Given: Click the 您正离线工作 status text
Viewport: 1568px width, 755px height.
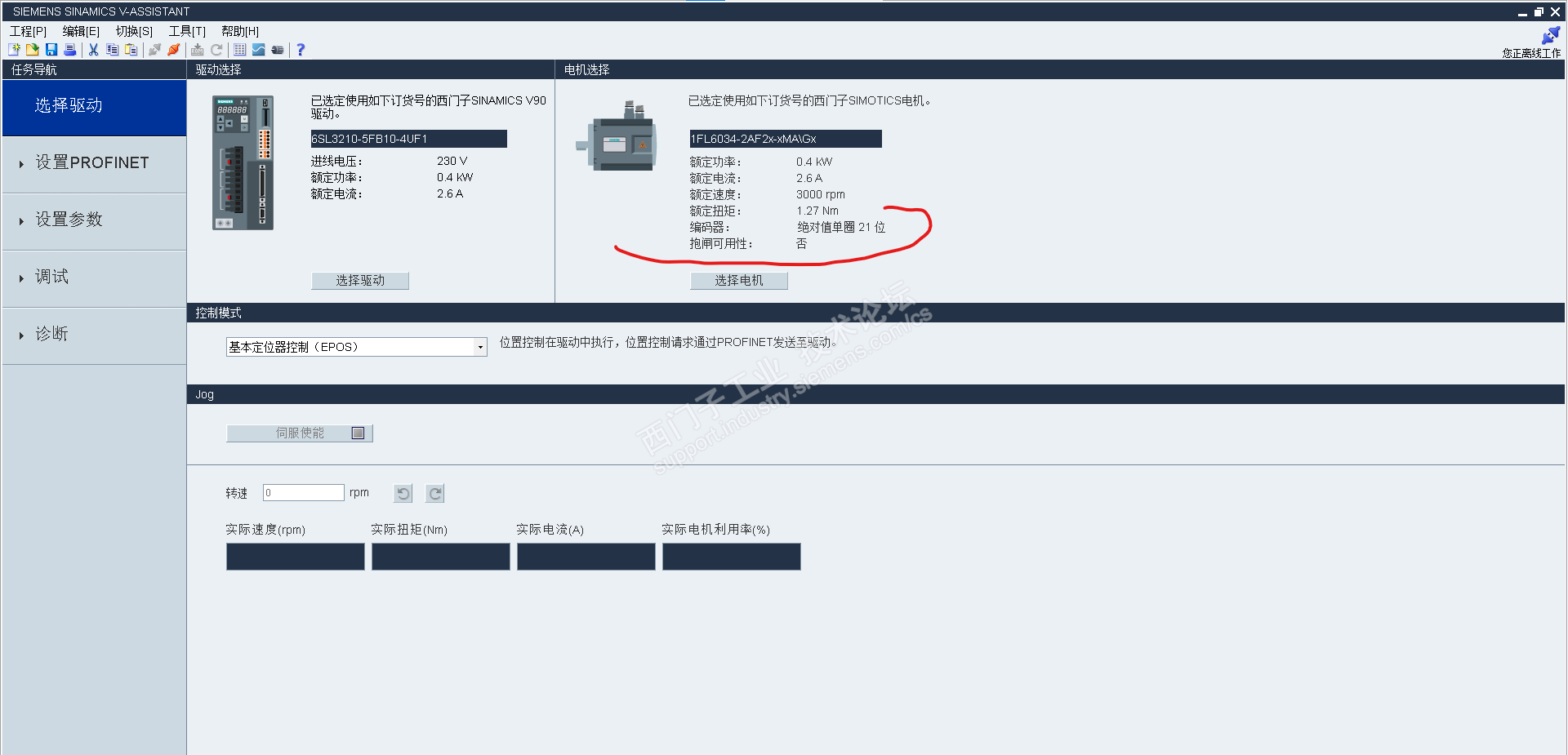Looking at the screenshot, I should click(x=1531, y=53).
